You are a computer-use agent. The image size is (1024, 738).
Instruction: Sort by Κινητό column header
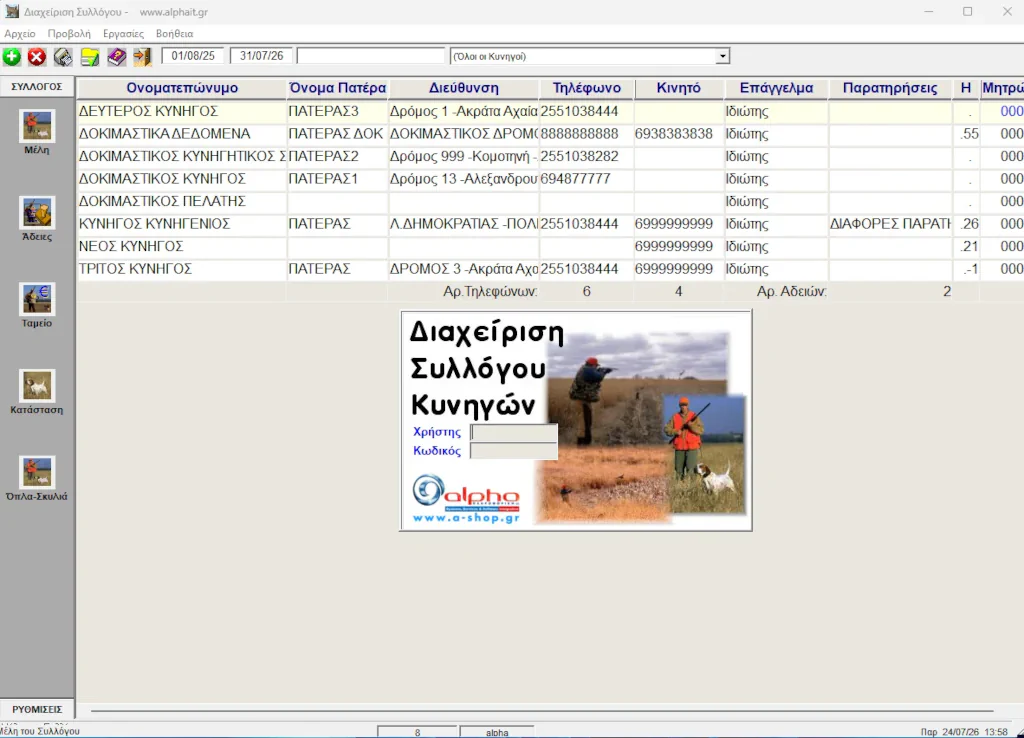pos(679,88)
